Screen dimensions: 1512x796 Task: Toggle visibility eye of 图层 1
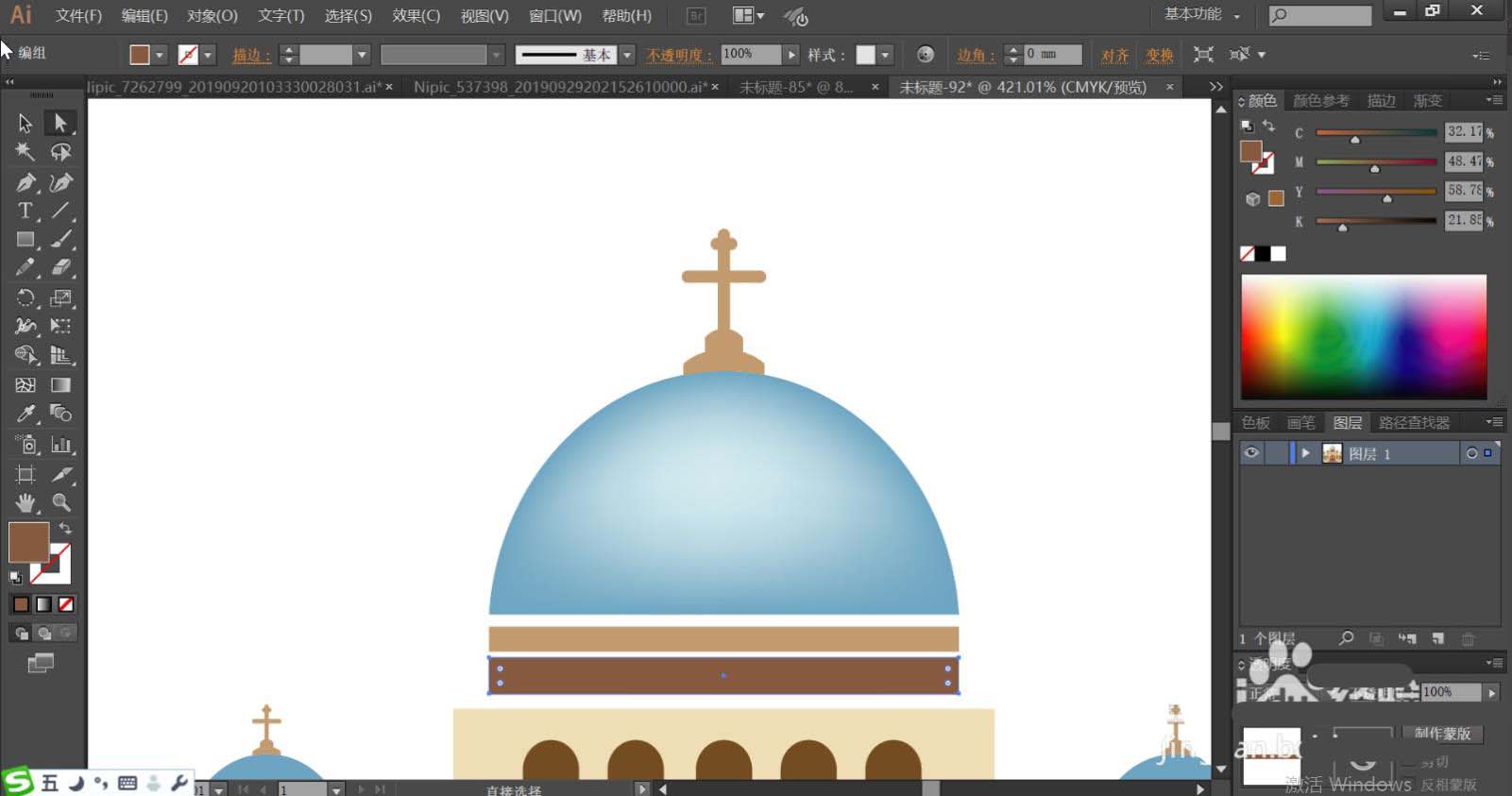tap(1251, 453)
